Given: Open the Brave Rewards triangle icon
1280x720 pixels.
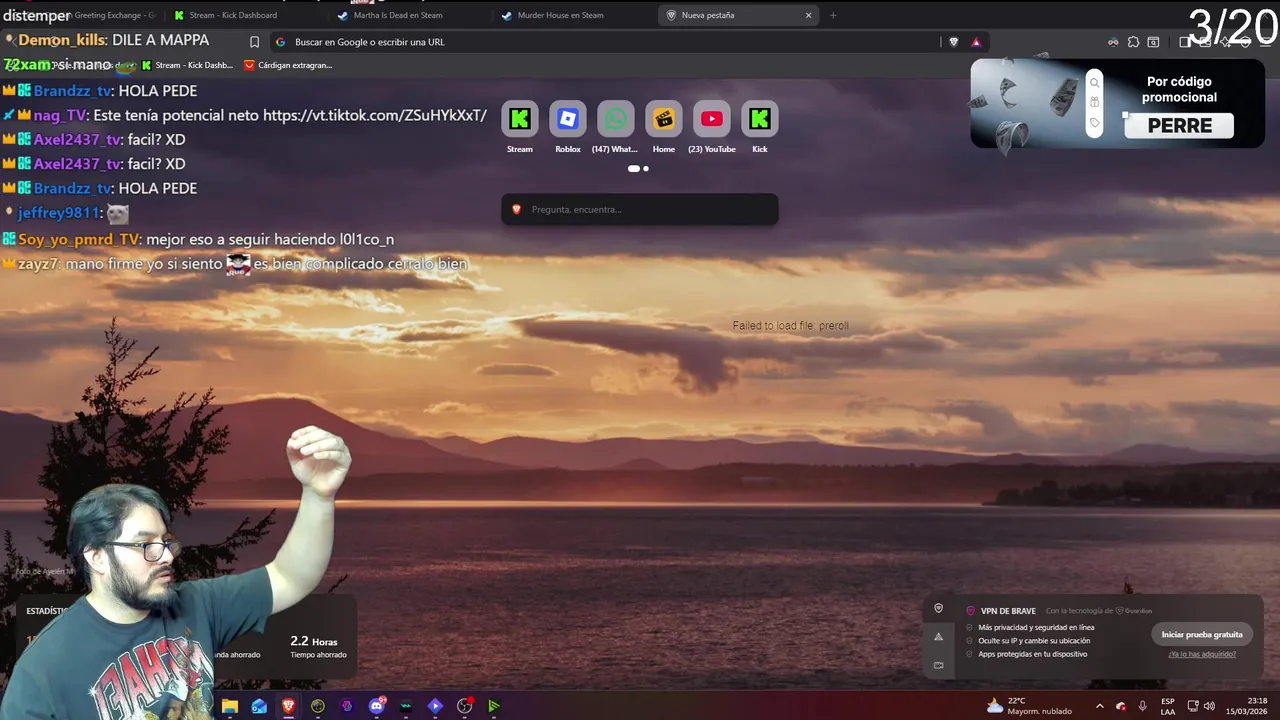Looking at the screenshot, I should pos(976,42).
